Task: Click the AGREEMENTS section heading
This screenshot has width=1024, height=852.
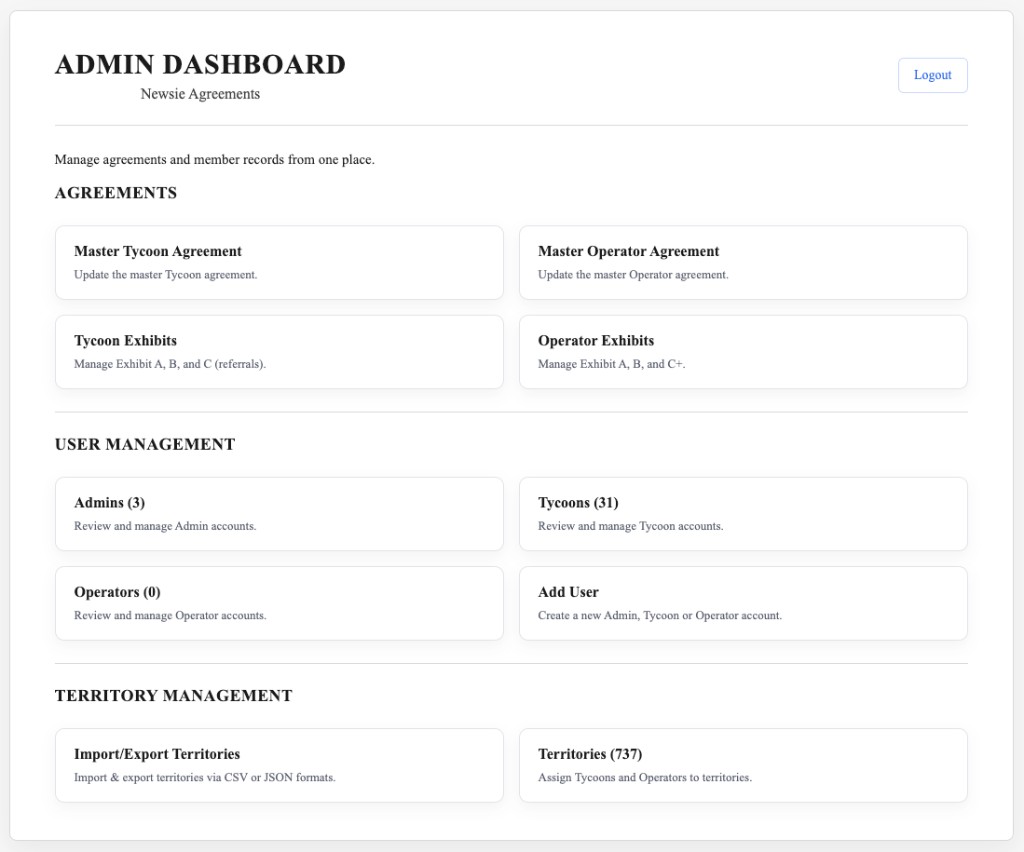Action: [x=116, y=193]
